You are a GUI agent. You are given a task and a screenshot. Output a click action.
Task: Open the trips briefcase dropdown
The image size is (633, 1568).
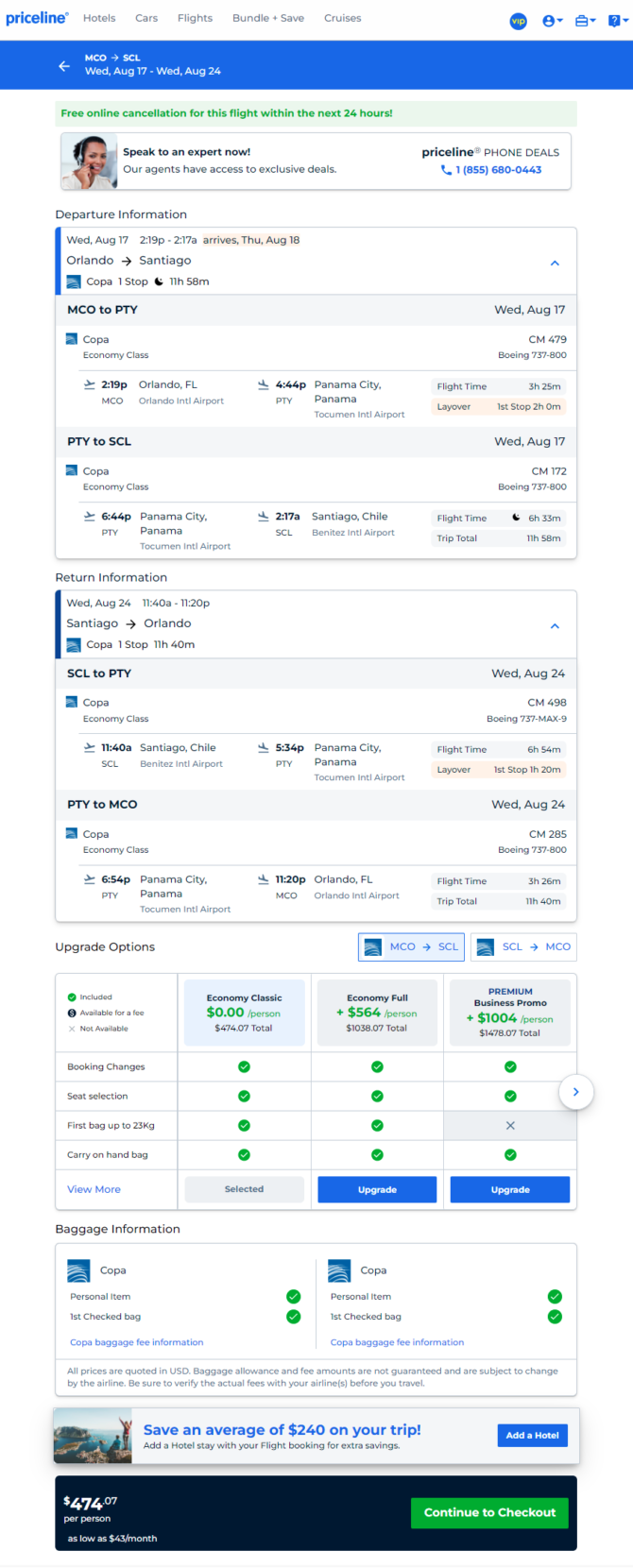[x=585, y=21]
